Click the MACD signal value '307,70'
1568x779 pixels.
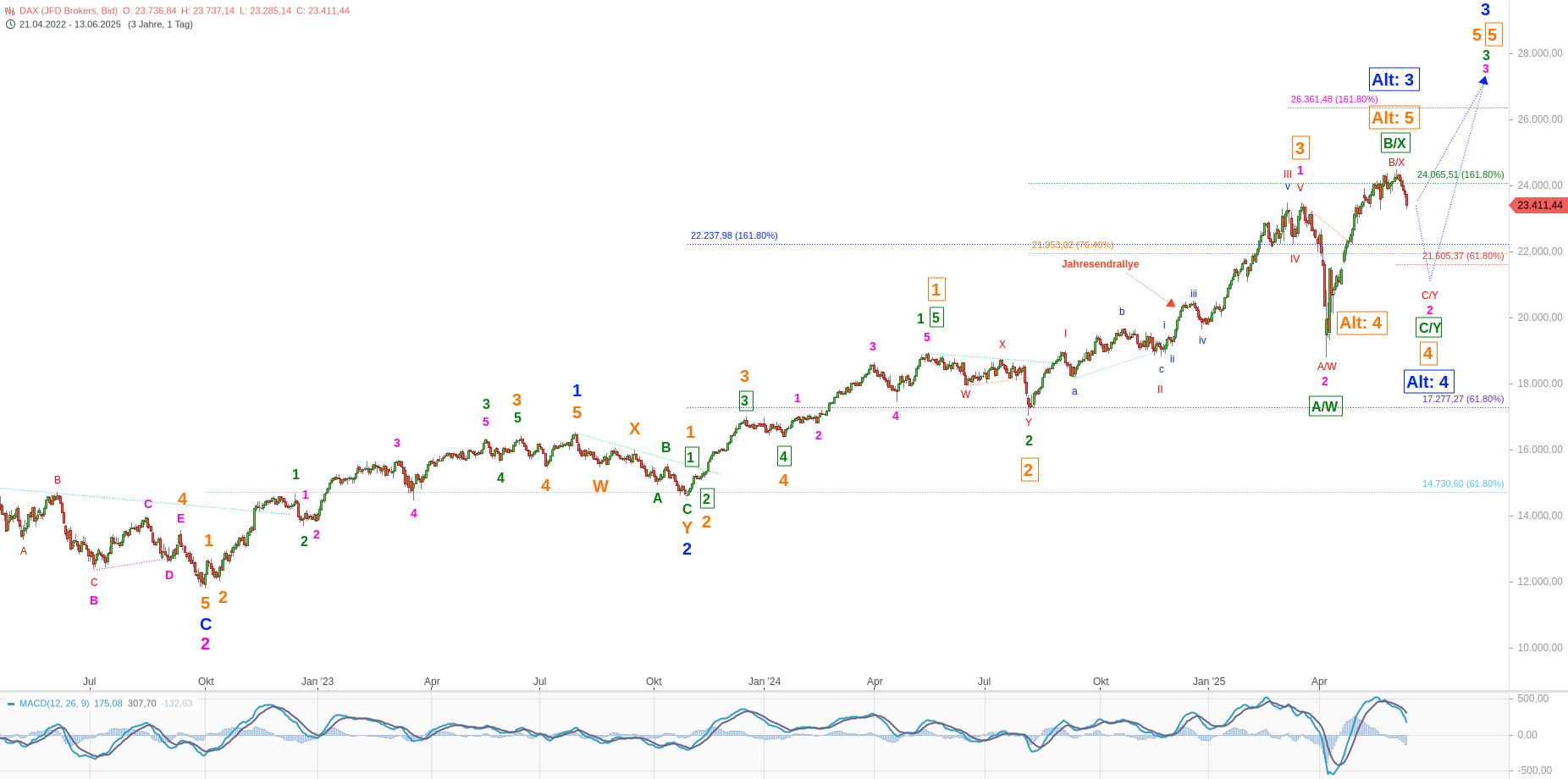pos(142,704)
